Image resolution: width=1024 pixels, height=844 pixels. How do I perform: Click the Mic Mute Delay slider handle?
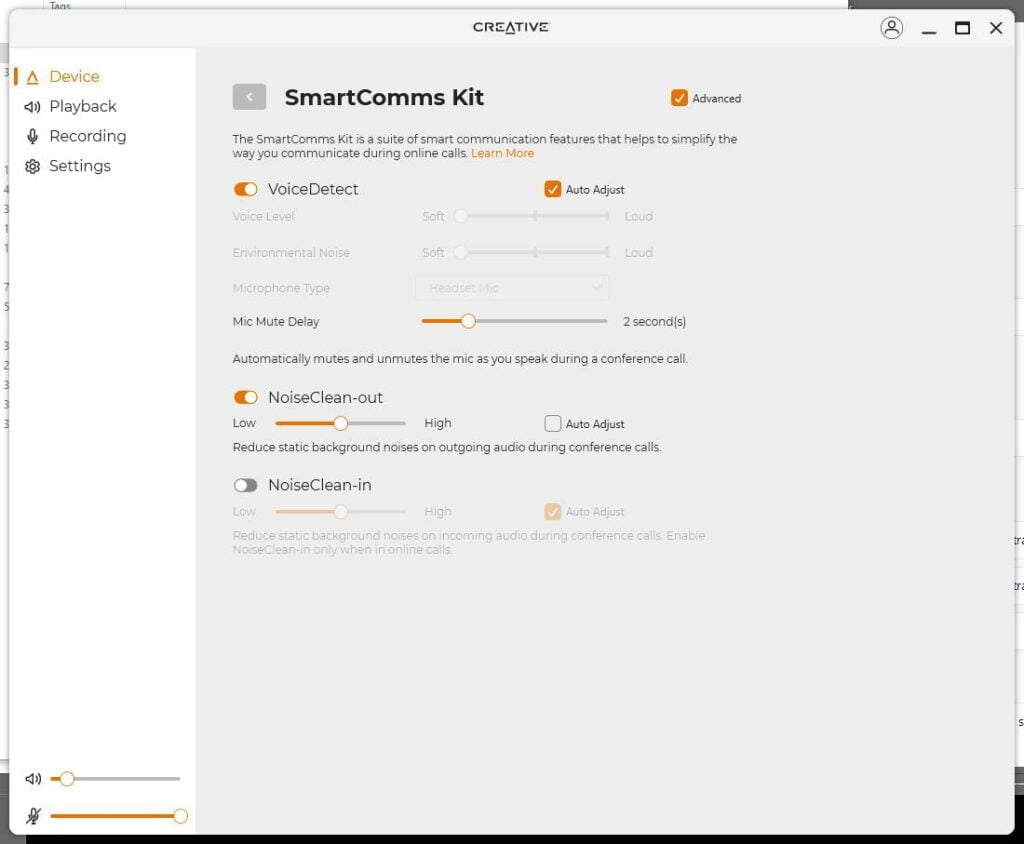pos(467,321)
